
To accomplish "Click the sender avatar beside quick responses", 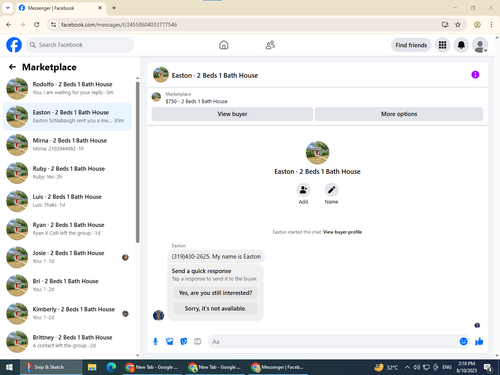I will 158,315.
